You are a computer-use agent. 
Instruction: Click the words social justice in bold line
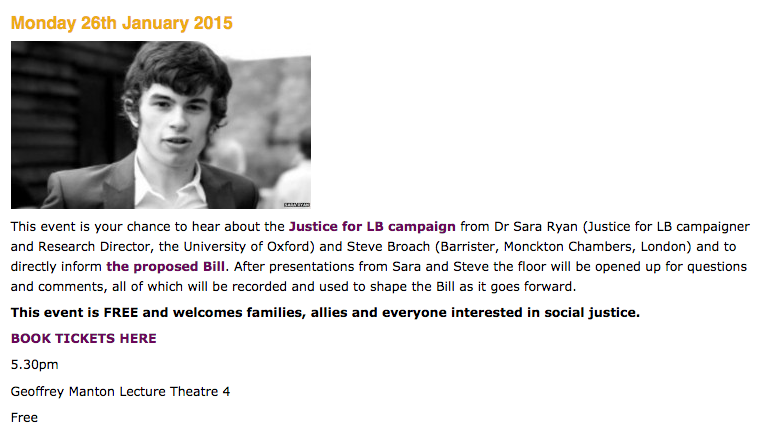click(x=590, y=312)
